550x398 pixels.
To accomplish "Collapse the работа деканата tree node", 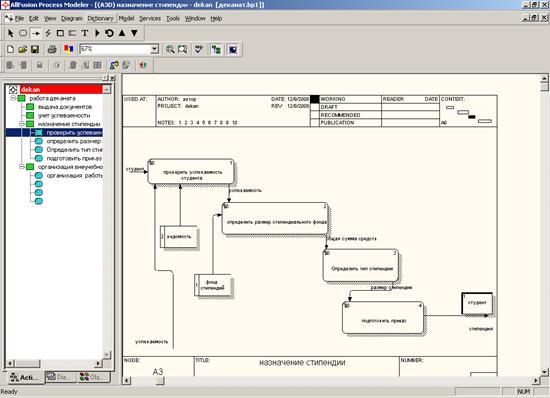I will point(13,98).
